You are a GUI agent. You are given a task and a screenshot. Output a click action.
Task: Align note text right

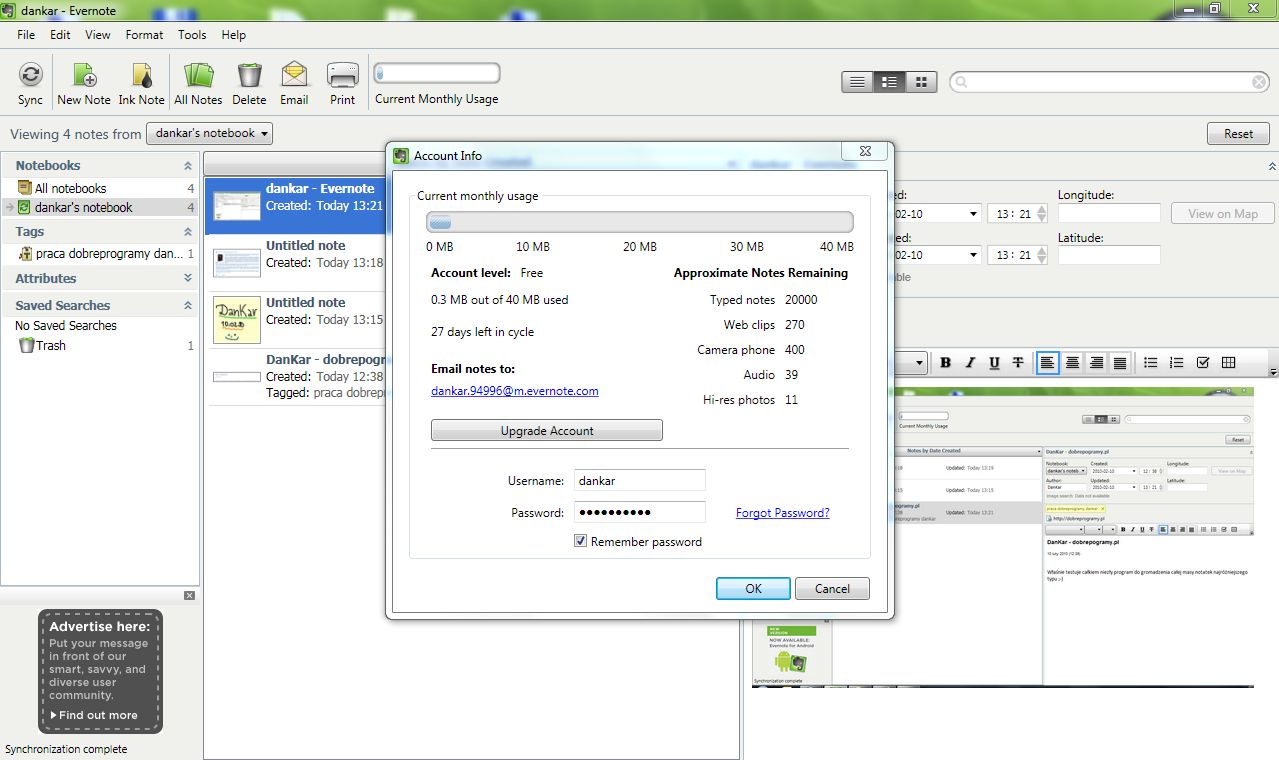click(1096, 363)
